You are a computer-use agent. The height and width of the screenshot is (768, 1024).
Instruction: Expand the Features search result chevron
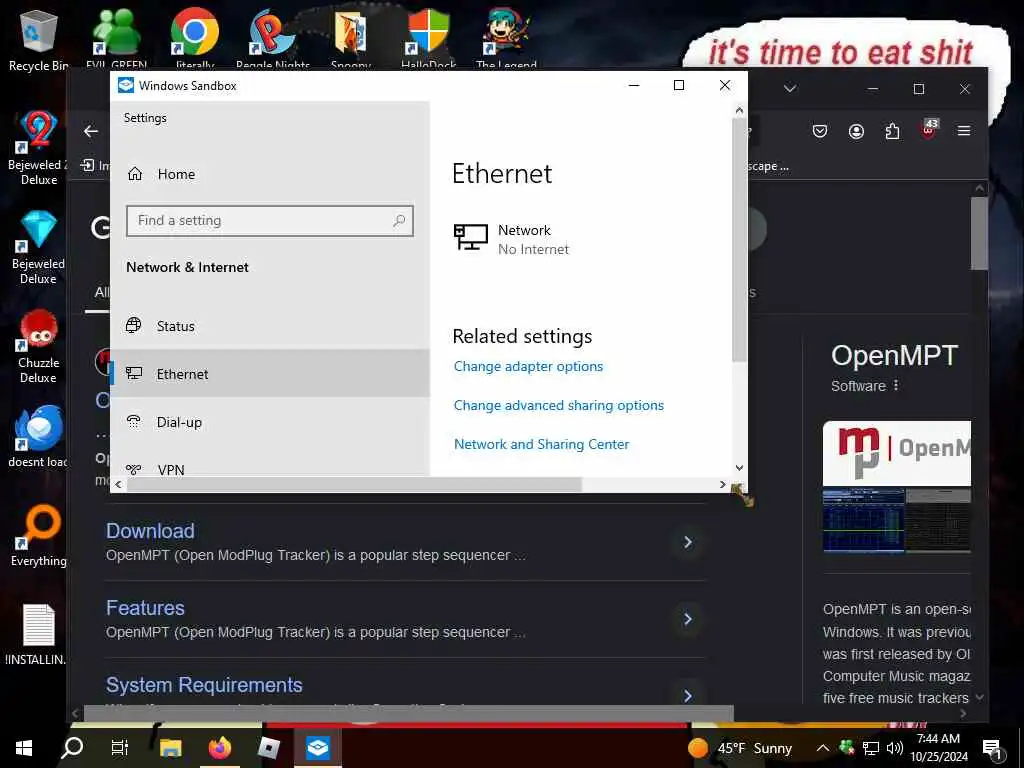[688, 619]
